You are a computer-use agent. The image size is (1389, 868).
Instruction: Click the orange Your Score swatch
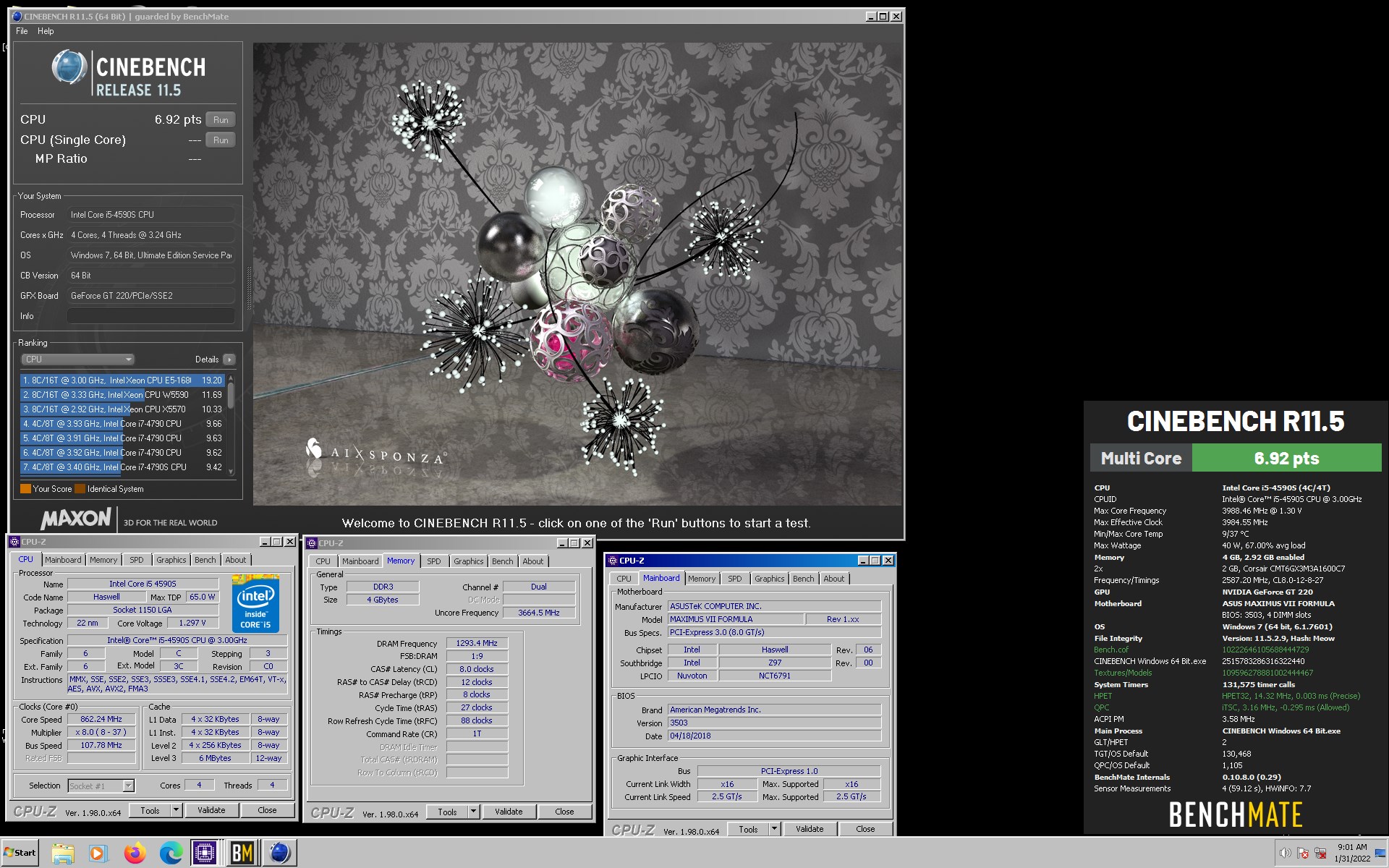[x=25, y=489]
